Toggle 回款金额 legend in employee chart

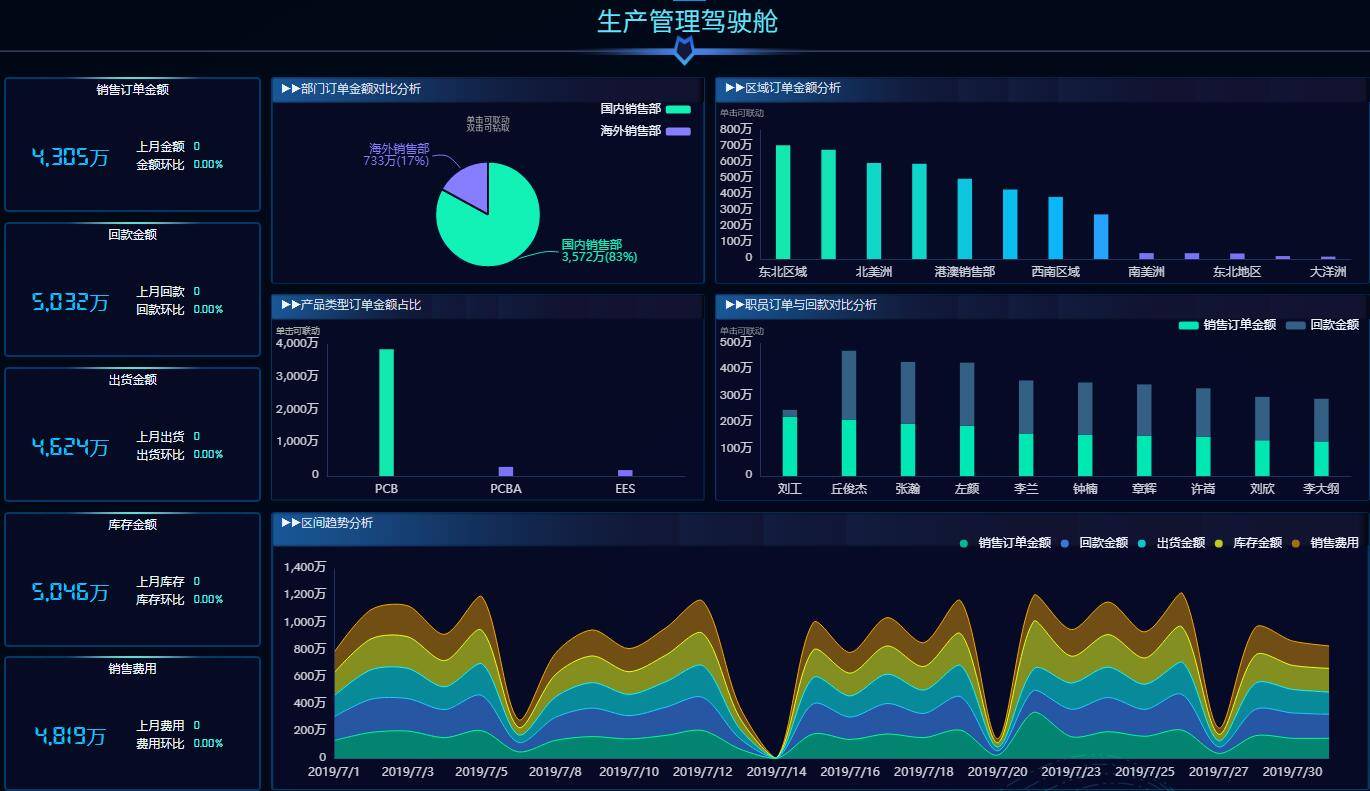(1295, 325)
